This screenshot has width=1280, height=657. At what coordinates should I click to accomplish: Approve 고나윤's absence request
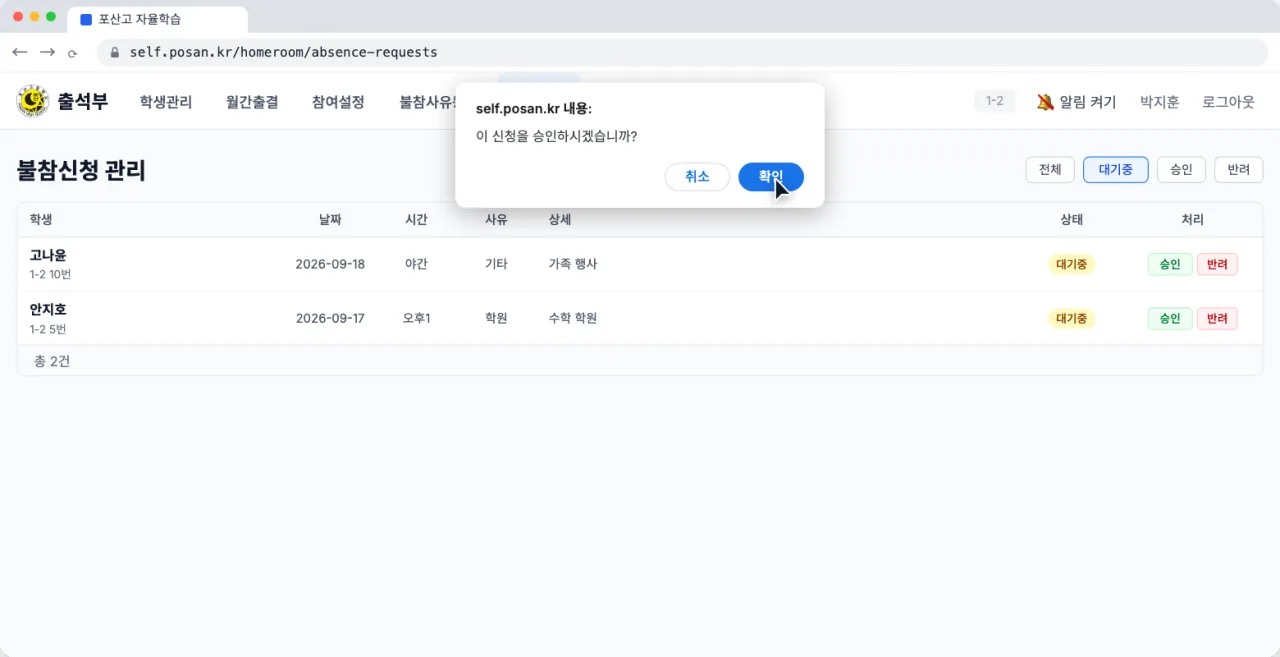(x=1170, y=264)
